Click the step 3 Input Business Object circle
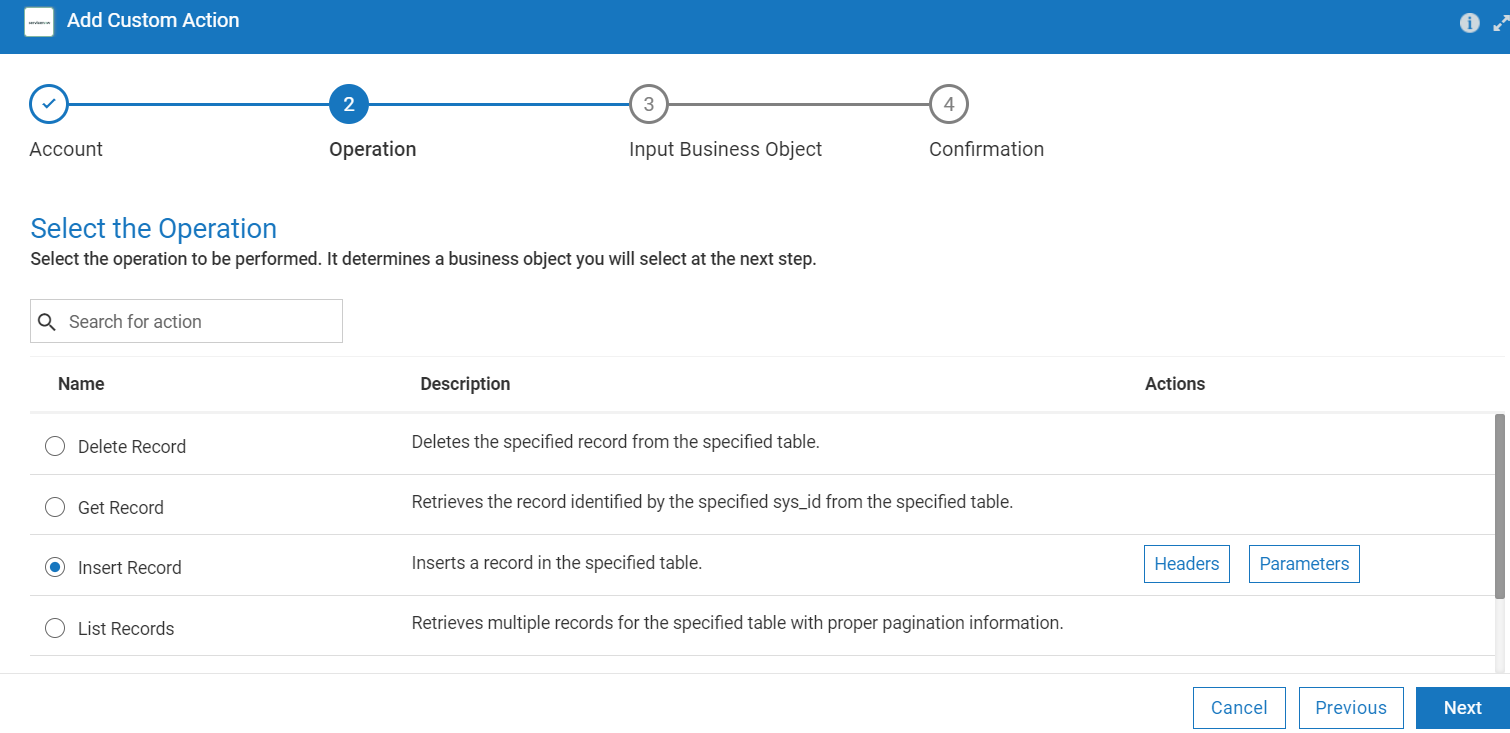This screenshot has height=733, width=1510. [649, 103]
